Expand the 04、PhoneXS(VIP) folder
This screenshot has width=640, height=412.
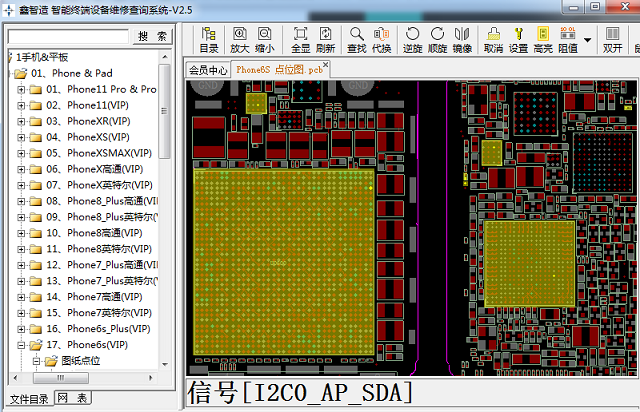click(21, 137)
